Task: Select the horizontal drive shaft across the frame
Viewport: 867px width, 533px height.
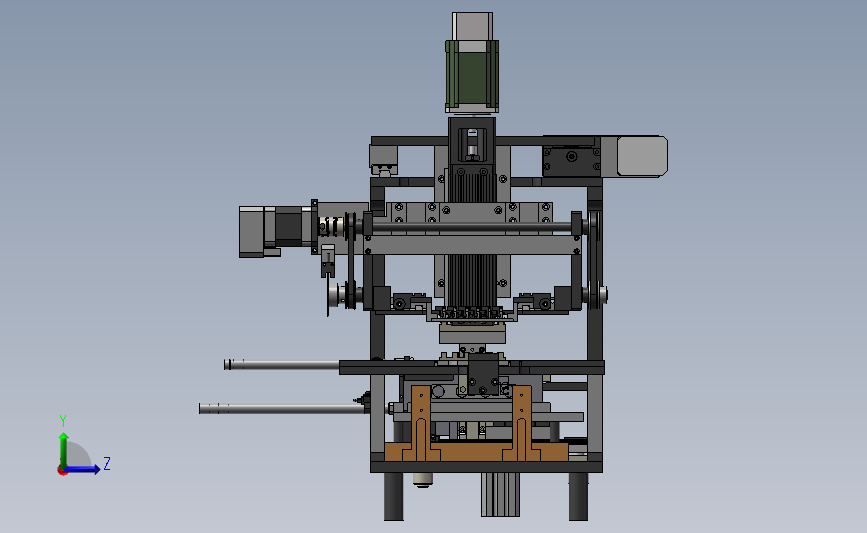Action: (x=473, y=227)
